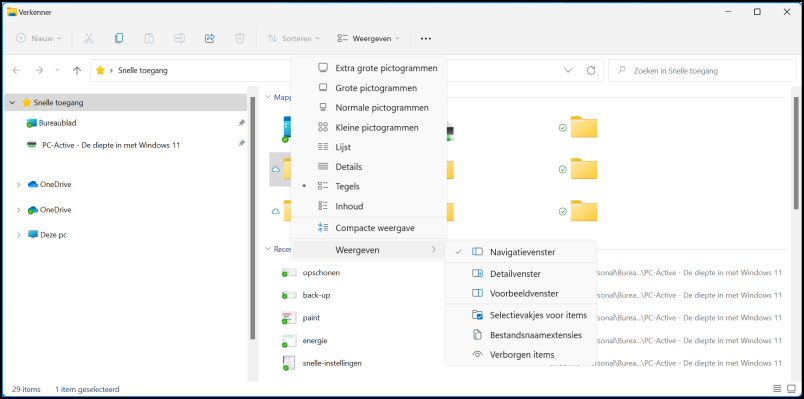Screen dimensions: 804x399
Task: Collapse the Recente bestanden group header
Action: (x=267, y=249)
